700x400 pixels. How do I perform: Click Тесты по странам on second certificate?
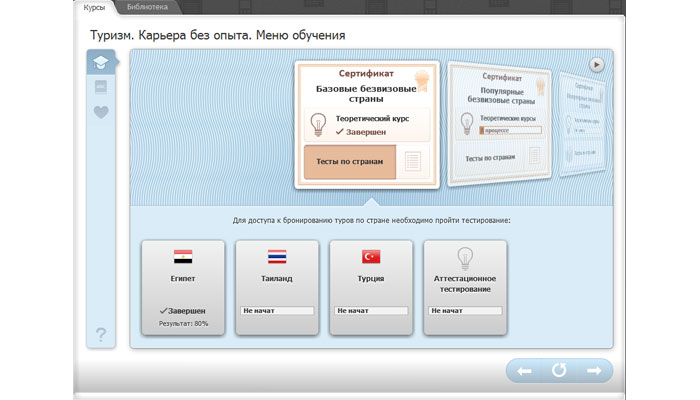pyautogui.click(x=490, y=158)
